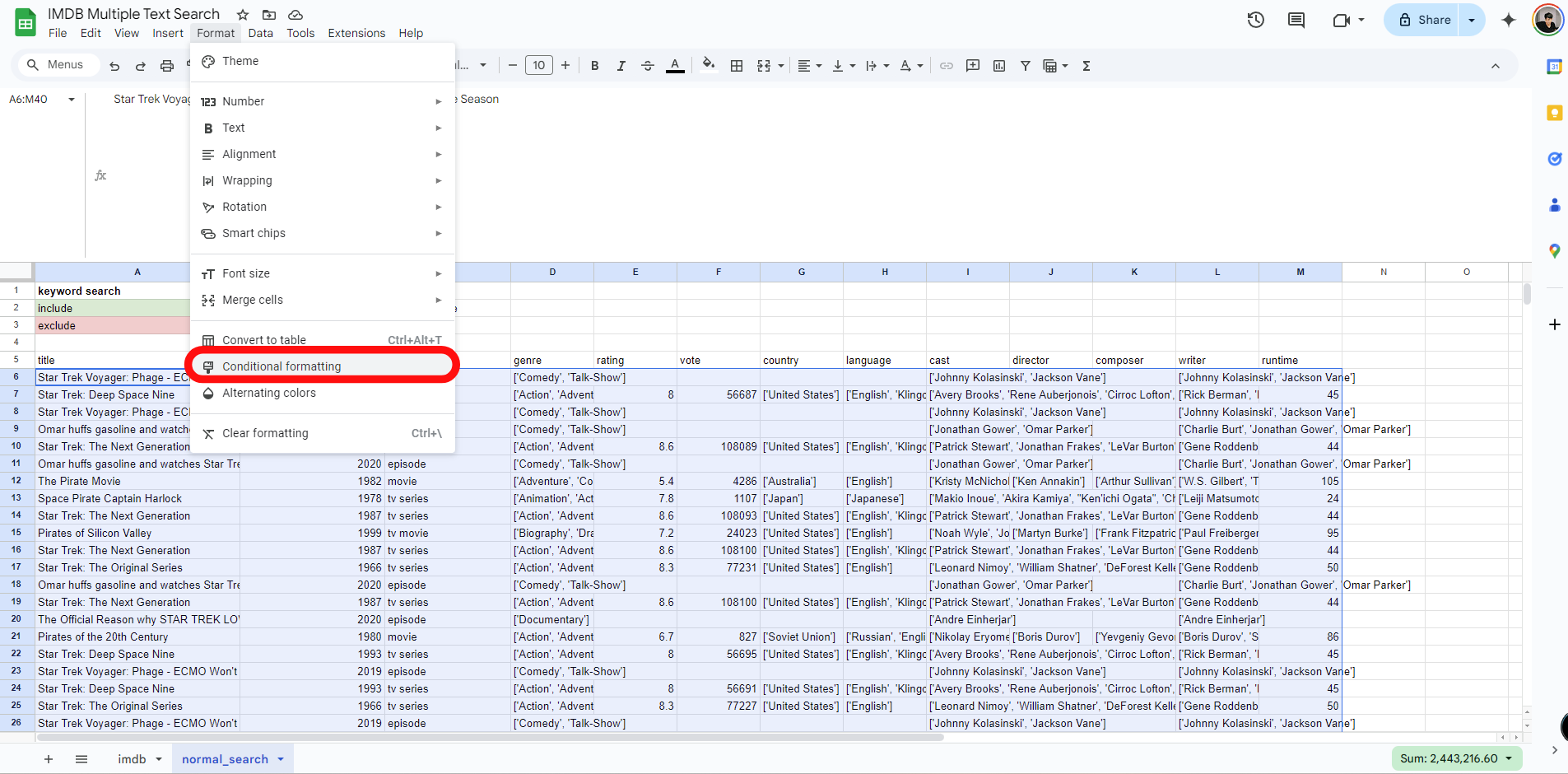Viewport: 1568px width, 774px height.
Task: Open the horizontal align dropdown
Action: [x=810, y=66]
